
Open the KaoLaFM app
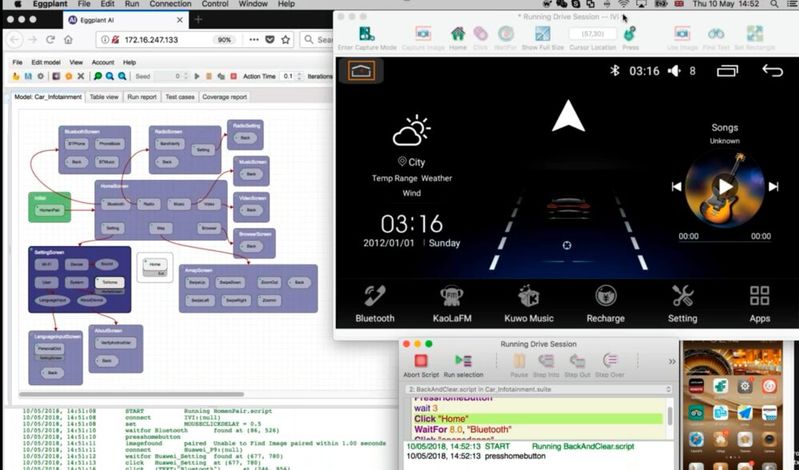[452, 303]
